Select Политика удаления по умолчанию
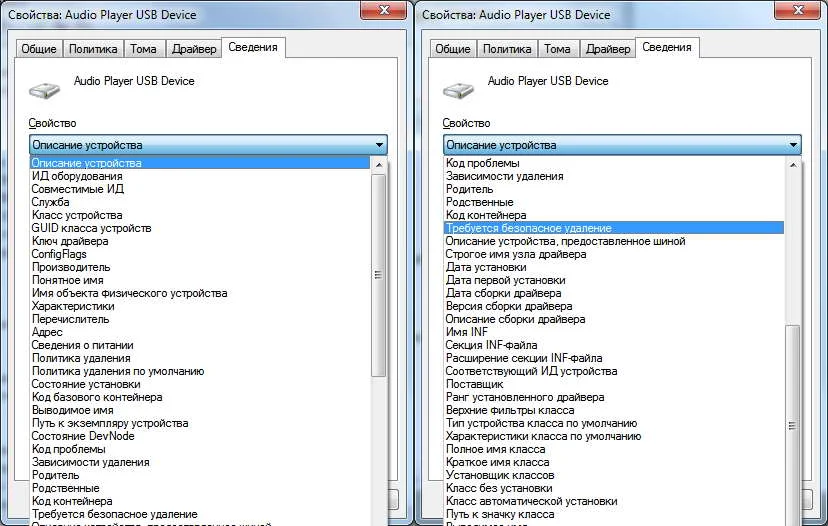 (x=200, y=371)
